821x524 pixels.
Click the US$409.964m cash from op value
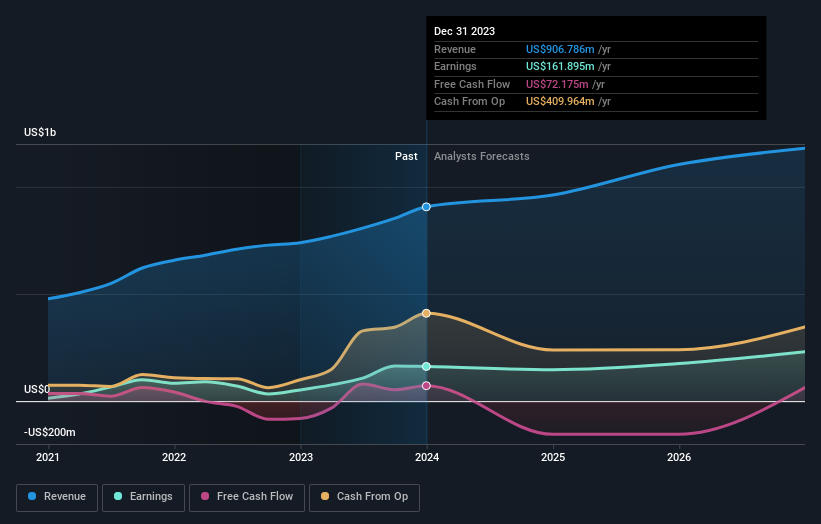(560, 102)
